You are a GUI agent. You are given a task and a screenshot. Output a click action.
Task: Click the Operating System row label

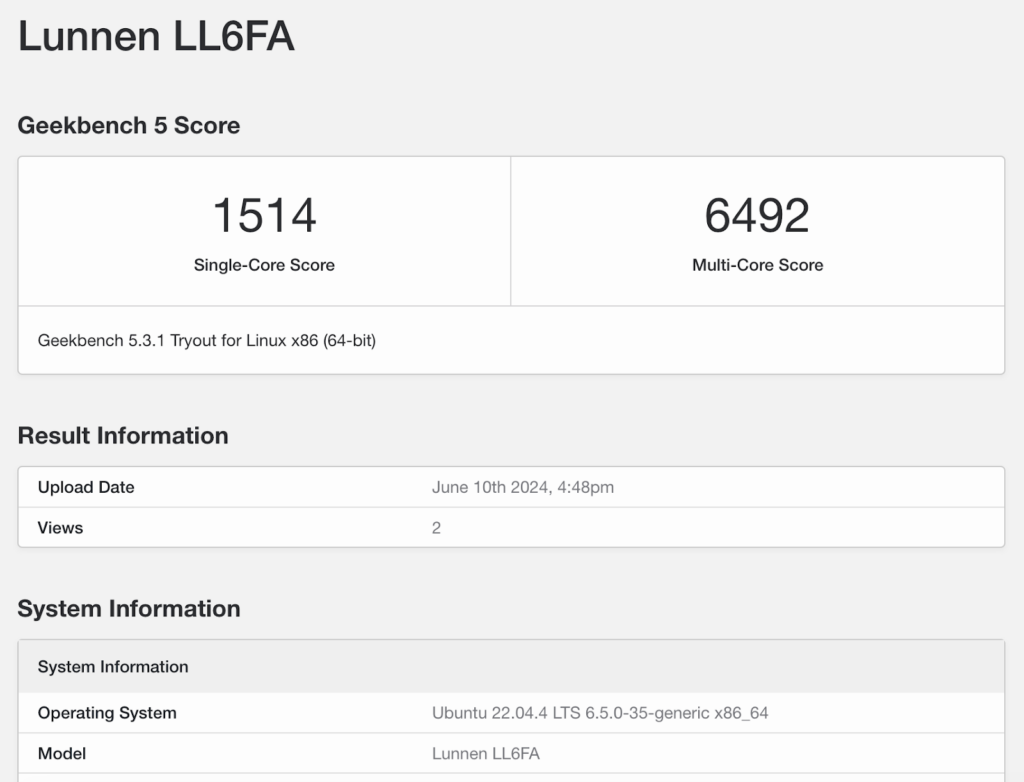[x=107, y=713]
